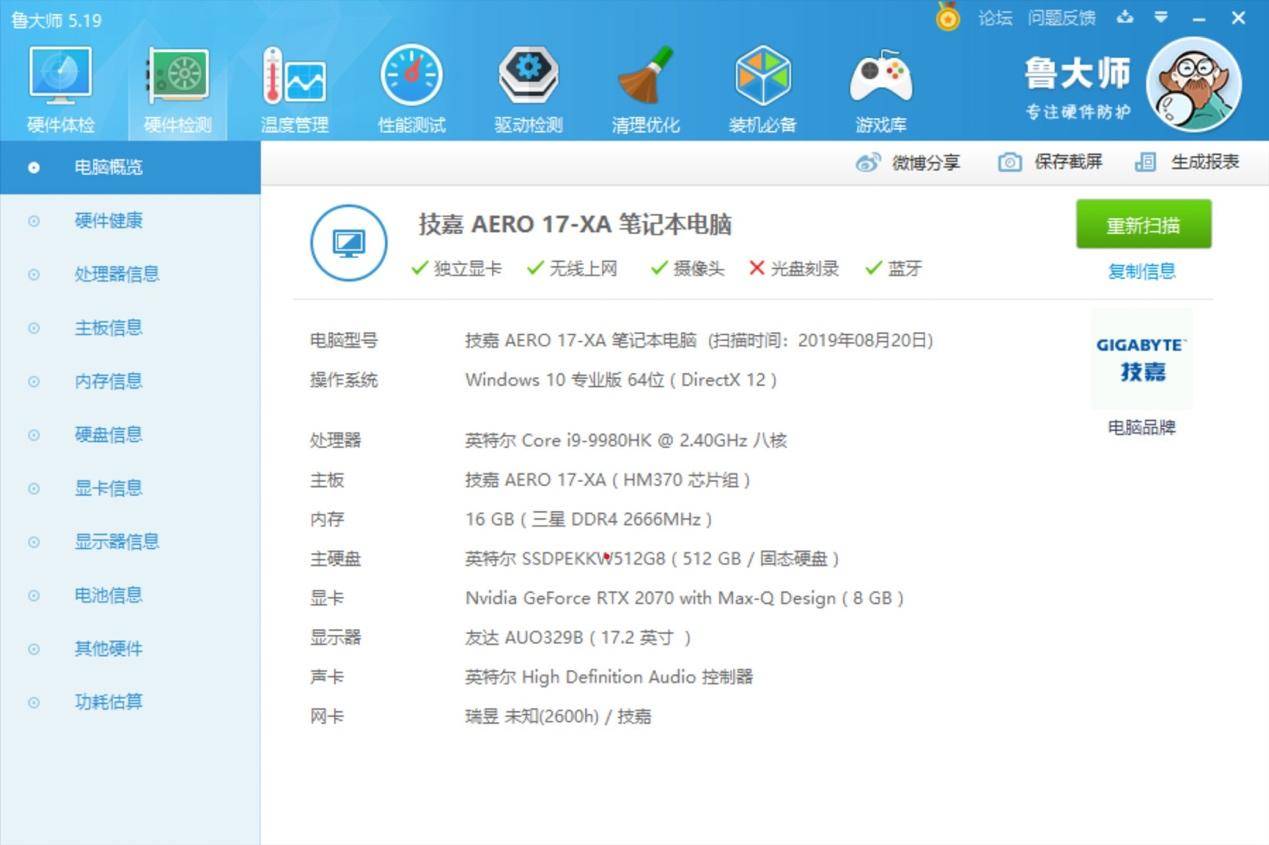1269x845 pixels.
Task: Click 复制信息 to copy system info
Action: [x=1142, y=271]
